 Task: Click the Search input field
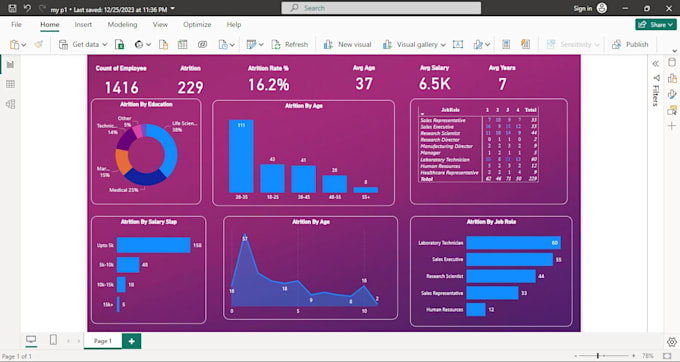[x=381, y=8]
